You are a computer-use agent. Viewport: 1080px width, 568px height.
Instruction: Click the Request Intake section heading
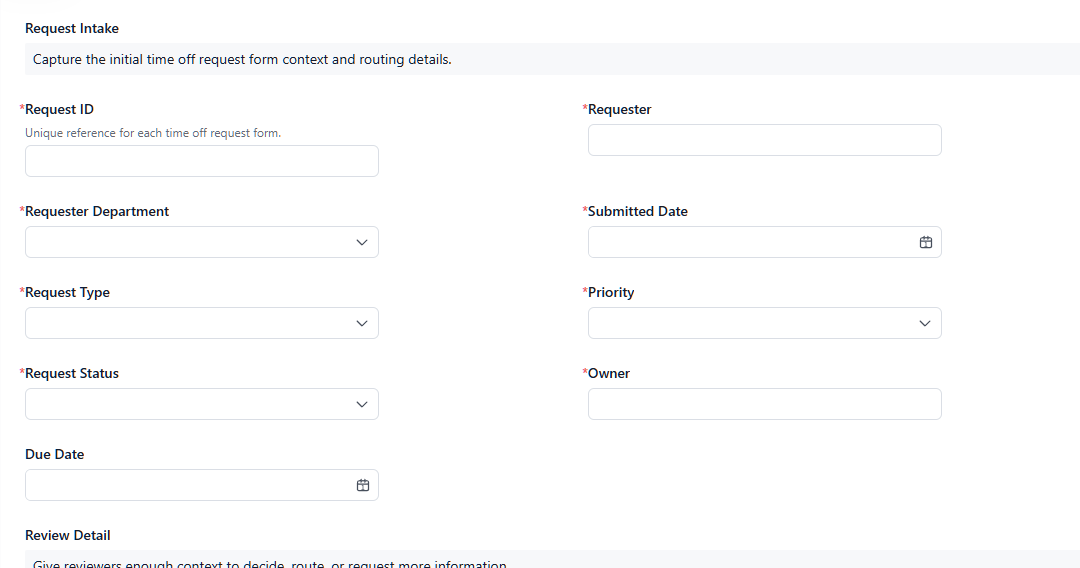tap(72, 28)
